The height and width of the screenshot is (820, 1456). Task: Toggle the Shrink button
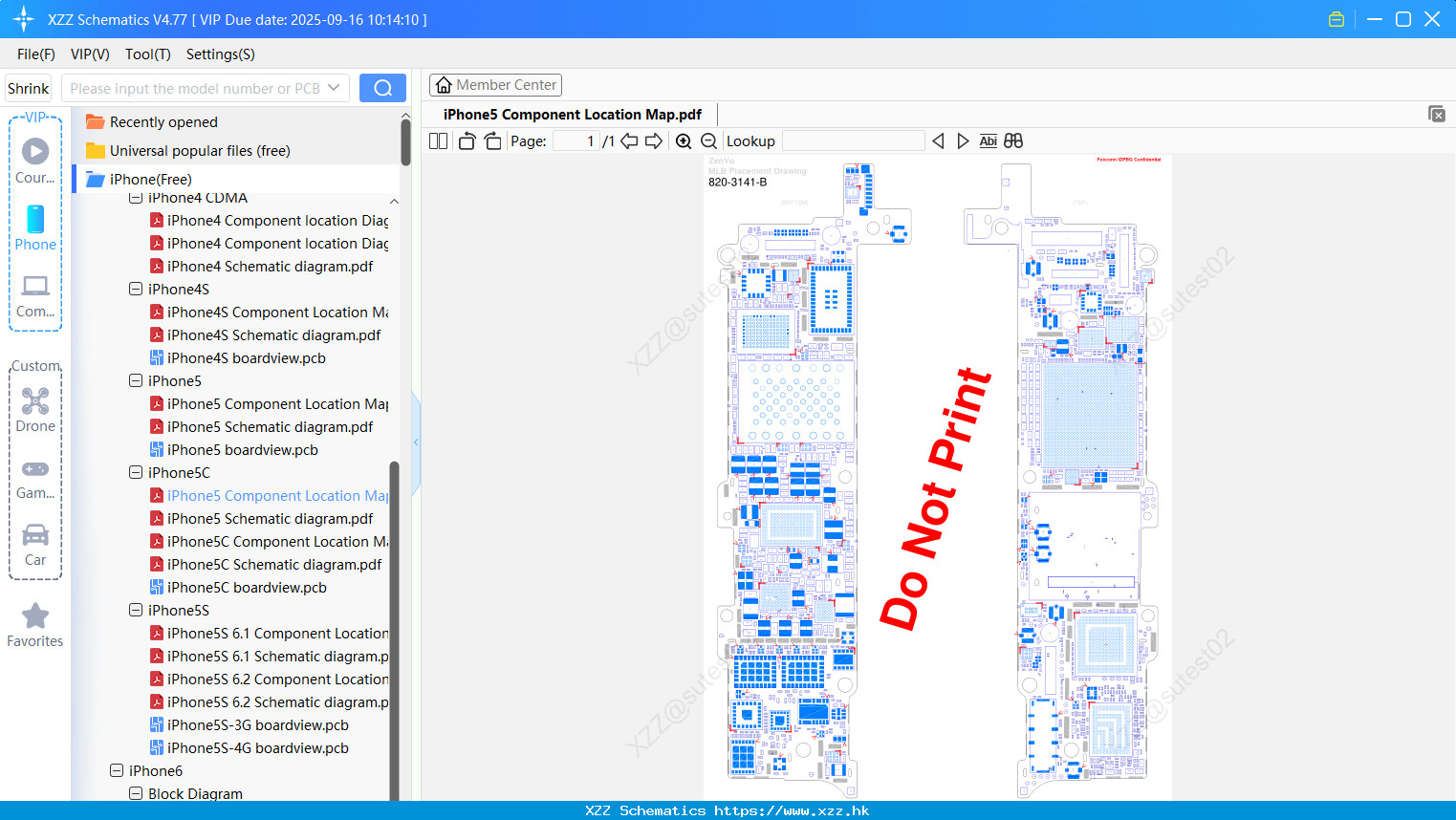coord(29,88)
